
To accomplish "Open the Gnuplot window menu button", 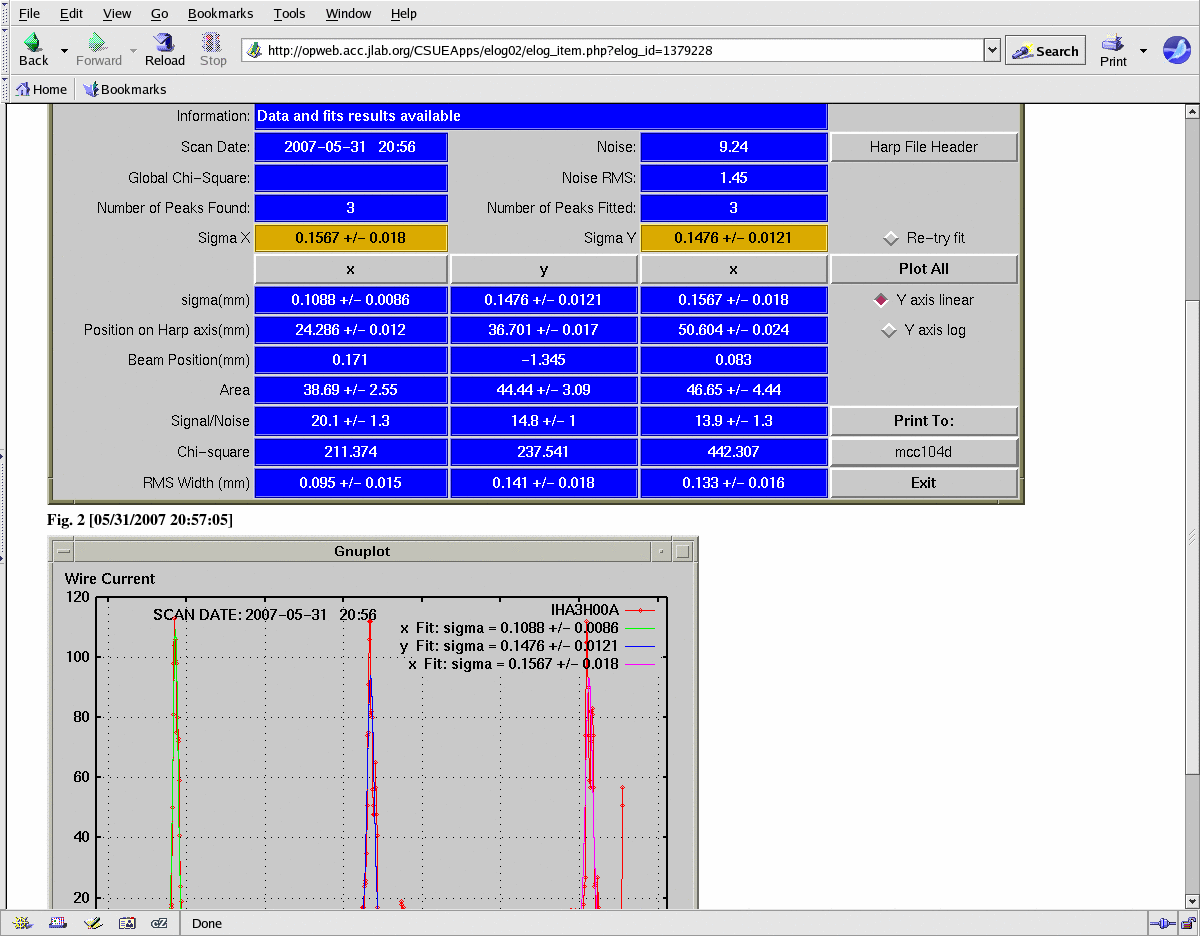I will [63, 551].
